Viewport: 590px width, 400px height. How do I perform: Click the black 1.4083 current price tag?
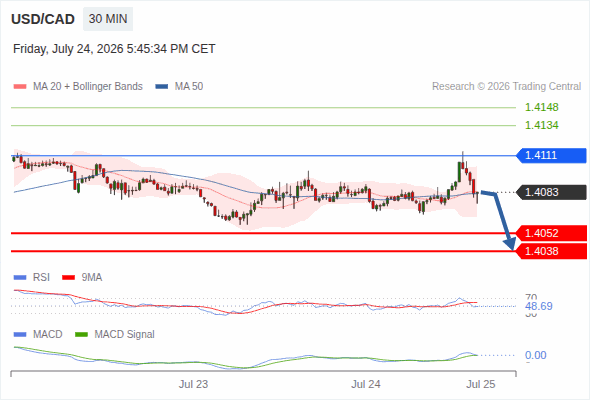[x=551, y=192]
